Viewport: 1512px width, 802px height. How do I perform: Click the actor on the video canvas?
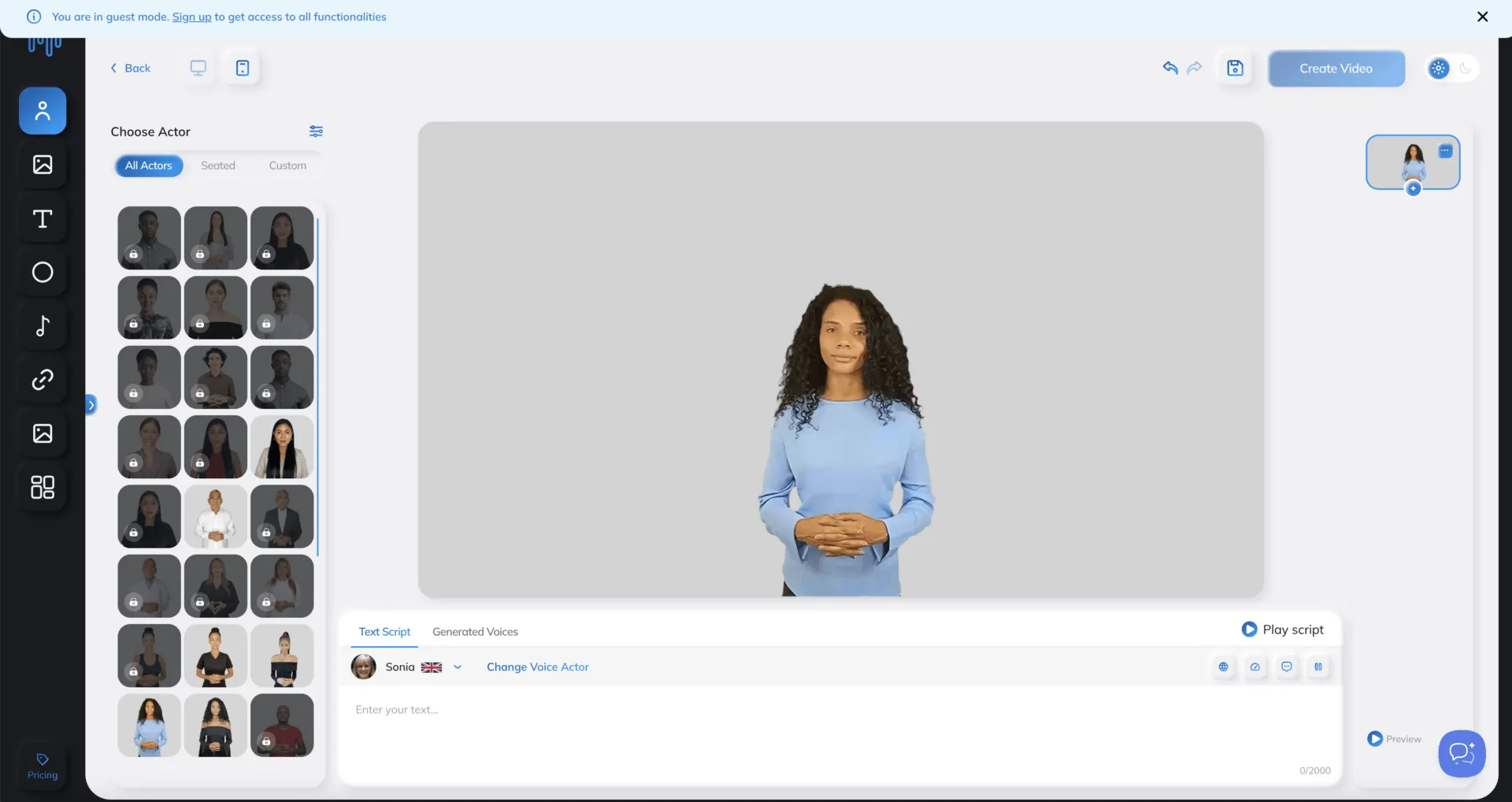click(x=846, y=440)
